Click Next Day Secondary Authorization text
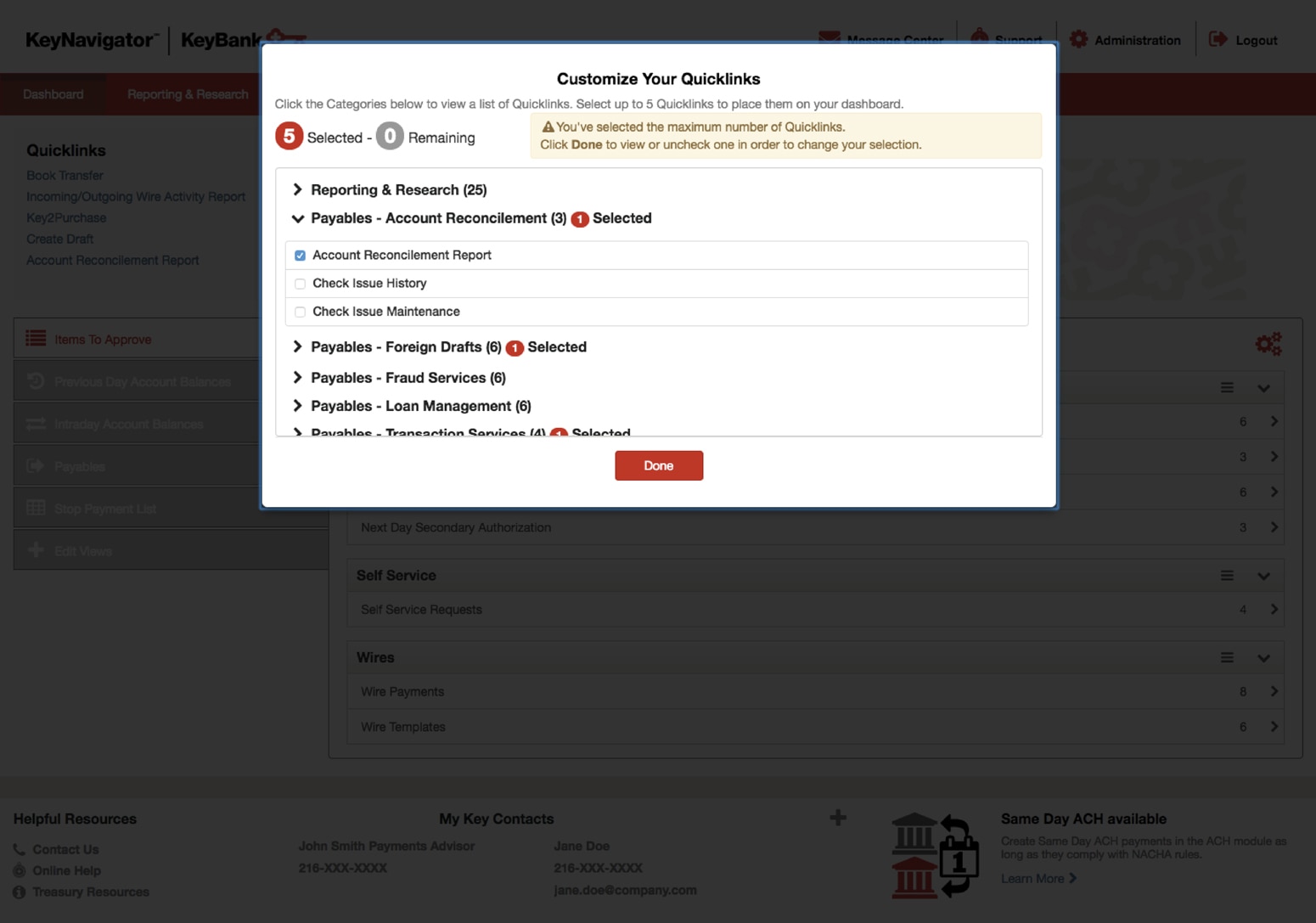 (456, 527)
